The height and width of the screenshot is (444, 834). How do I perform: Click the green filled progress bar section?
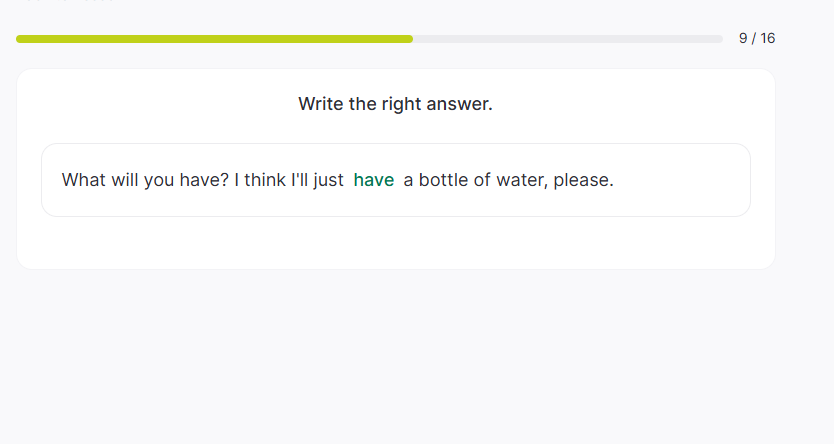click(x=214, y=39)
